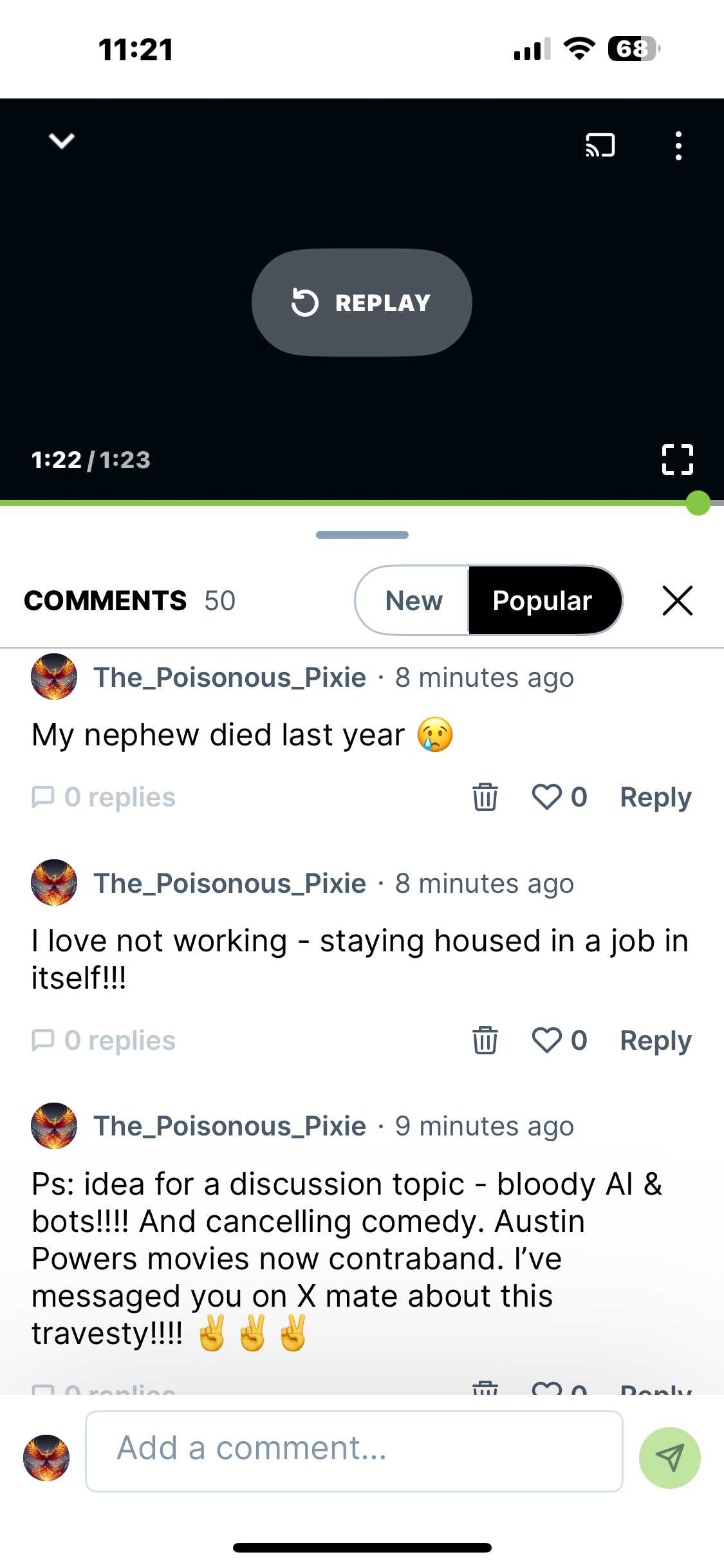This screenshot has width=724, height=1568.
Task: Enter fullscreen mode
Action: pos(677,460)
